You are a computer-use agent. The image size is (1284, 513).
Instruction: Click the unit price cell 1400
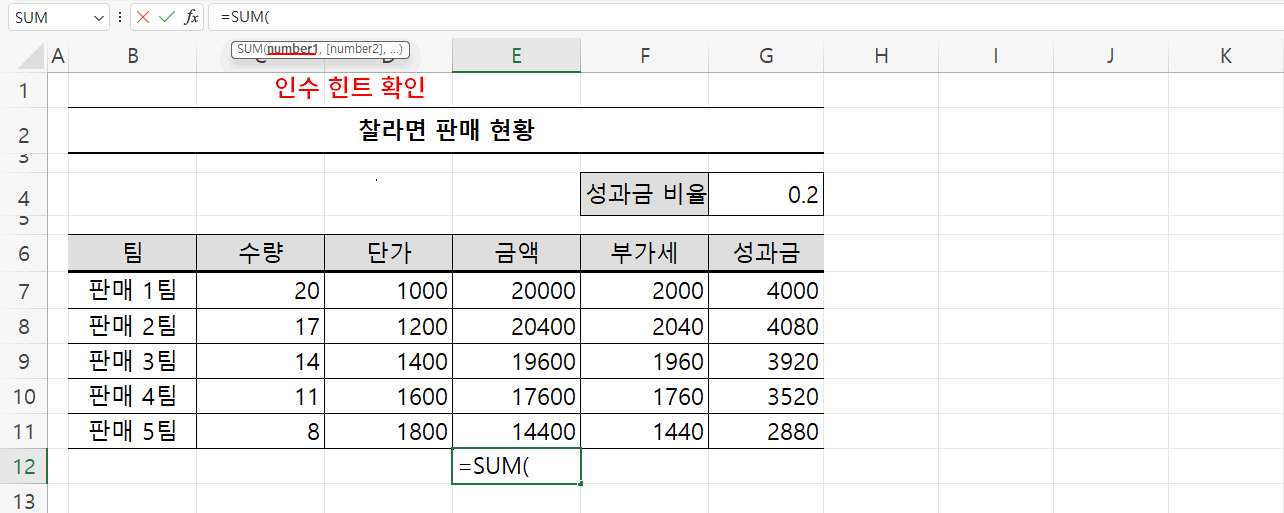388,361
